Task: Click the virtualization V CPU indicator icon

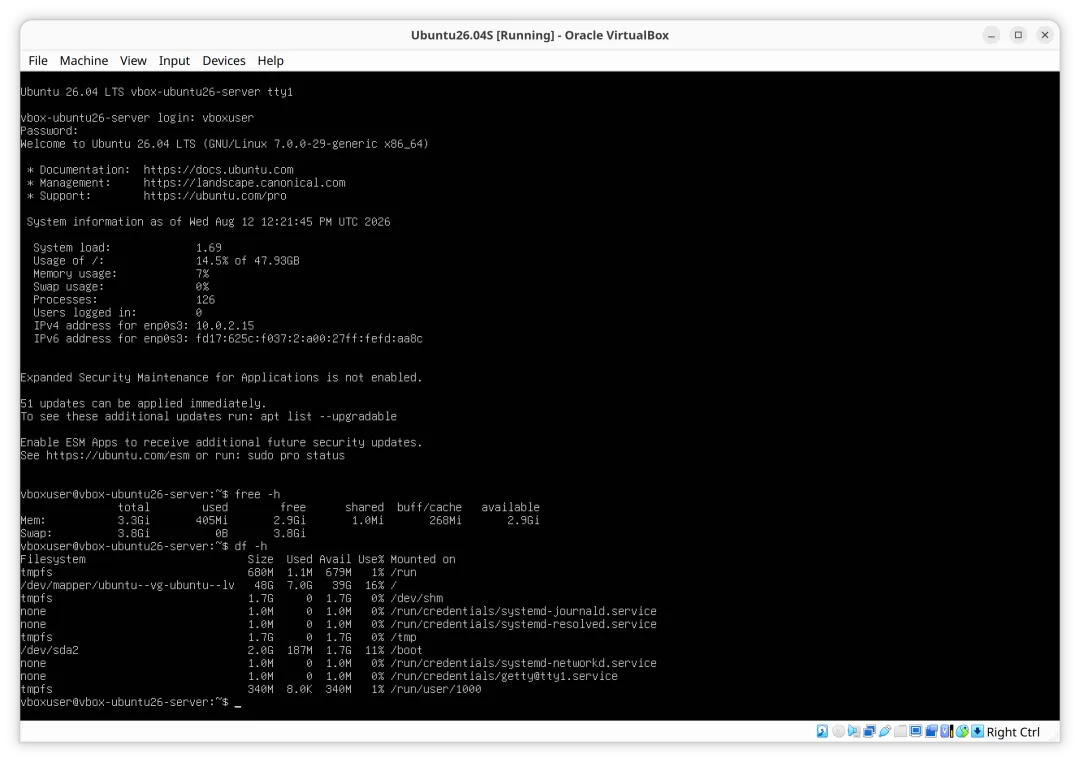Action: pos(946,731)
